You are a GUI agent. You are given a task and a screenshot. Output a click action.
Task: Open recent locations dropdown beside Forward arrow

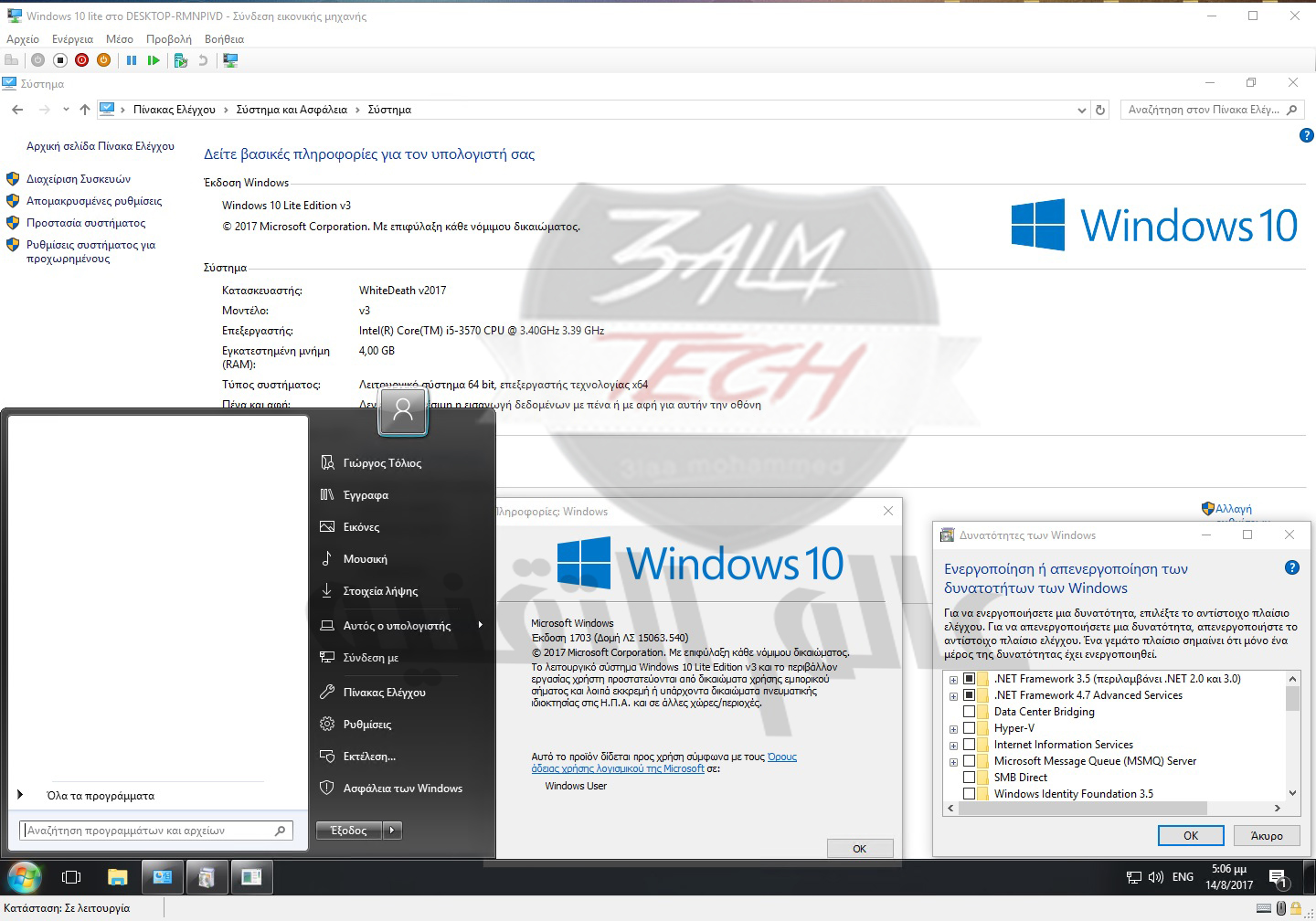66,110
